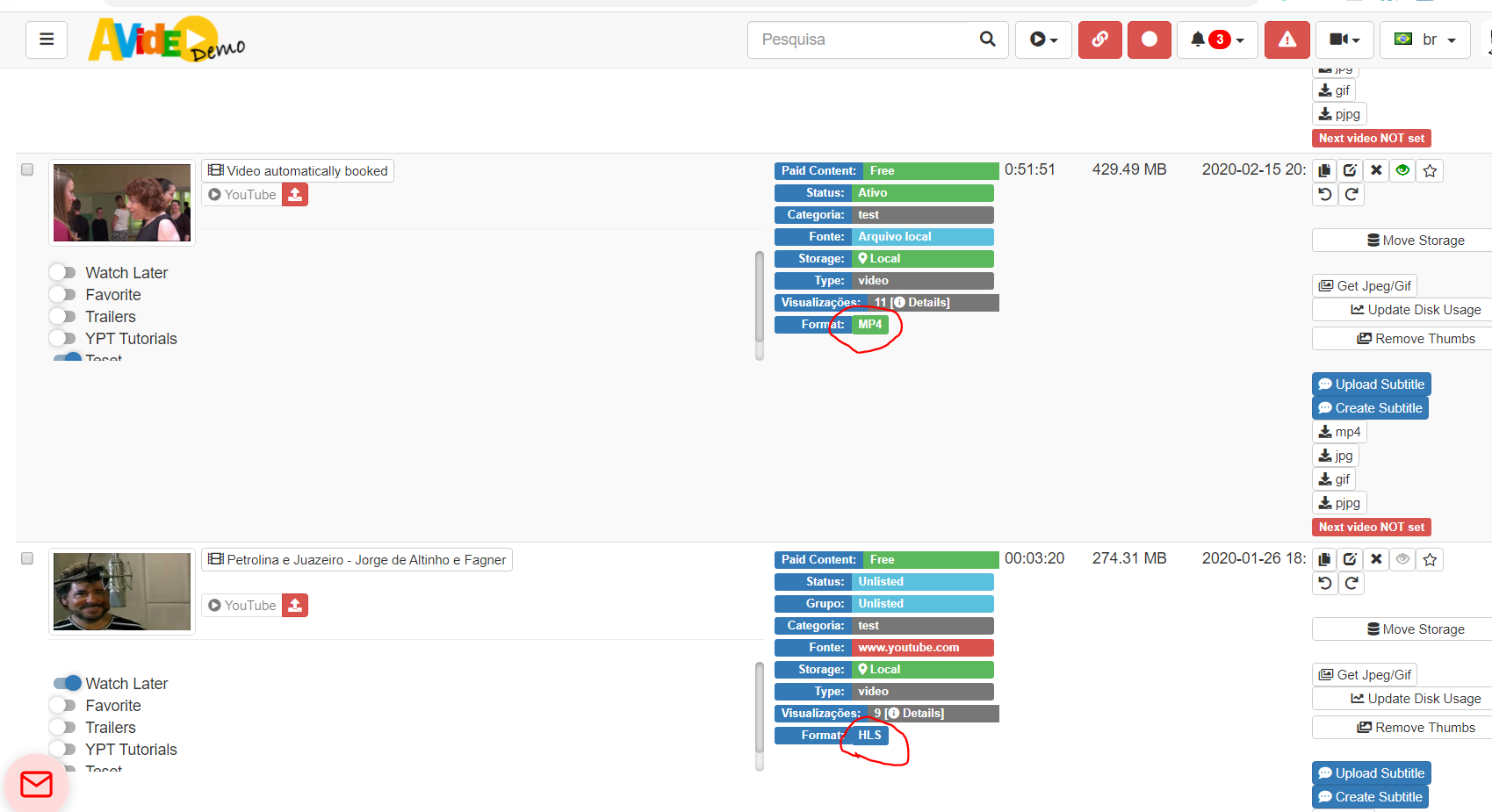Screen dimensions: 1492x812
Task: Click playlist scrollbar of Petrolina e Juazeiro
Action: point(760,709)
